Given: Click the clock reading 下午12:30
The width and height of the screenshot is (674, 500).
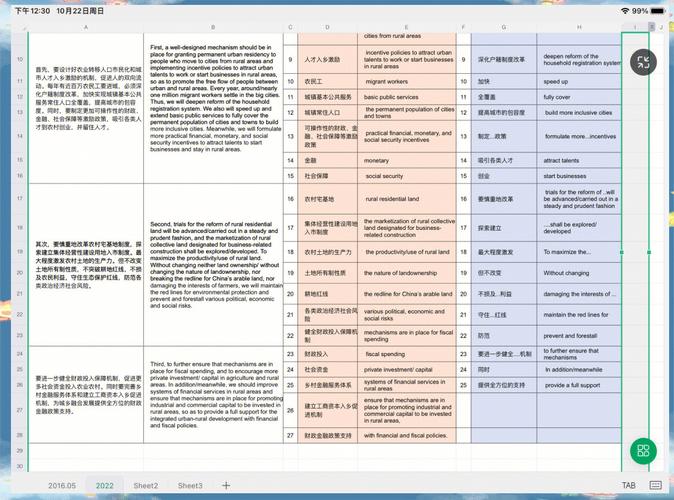Looking at the screenshot, I should point(32,11).
